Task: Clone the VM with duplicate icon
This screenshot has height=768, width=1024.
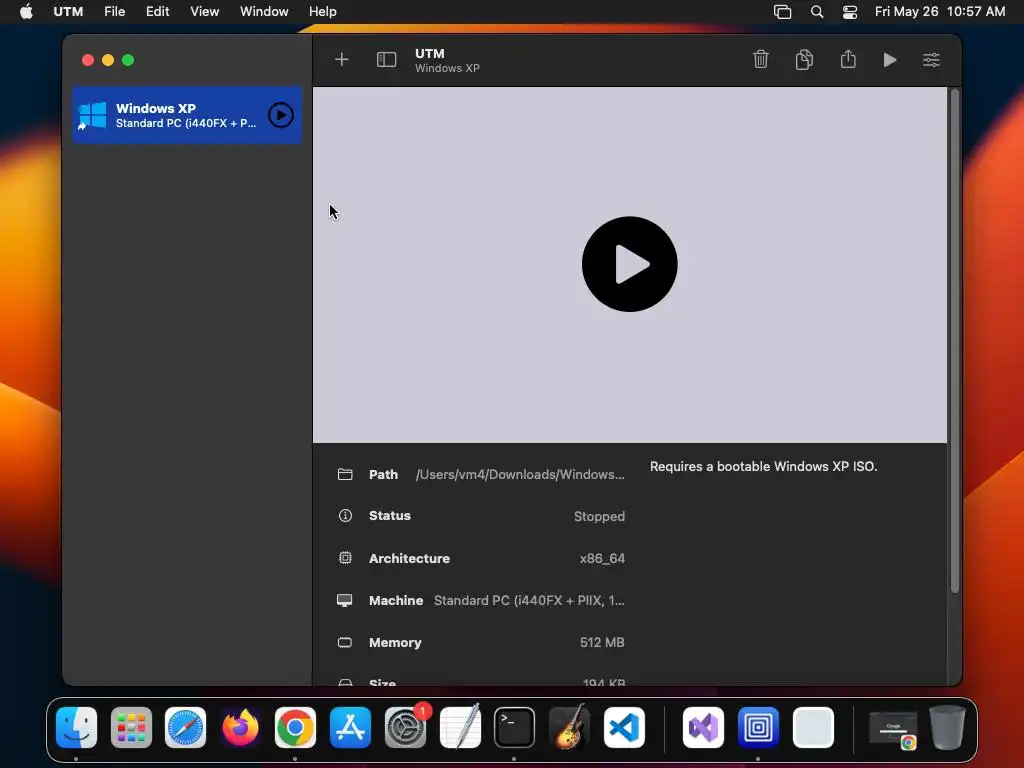Action: (x=805, y=59)
